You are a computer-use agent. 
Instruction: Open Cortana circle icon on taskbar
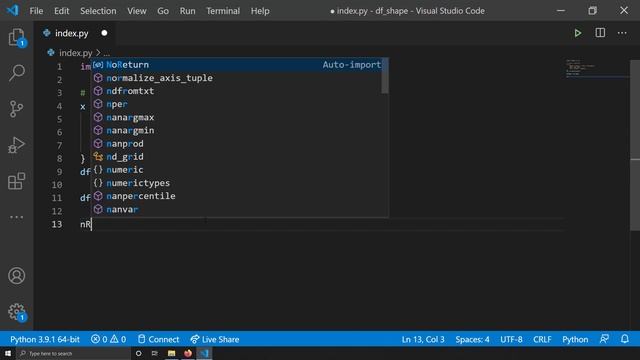(138, 353)
